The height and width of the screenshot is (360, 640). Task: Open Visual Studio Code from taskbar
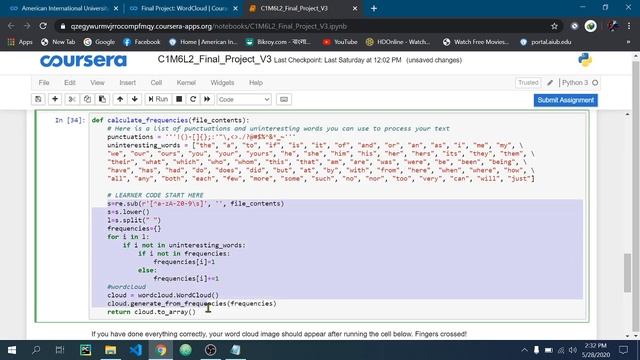tap(136, 350)
